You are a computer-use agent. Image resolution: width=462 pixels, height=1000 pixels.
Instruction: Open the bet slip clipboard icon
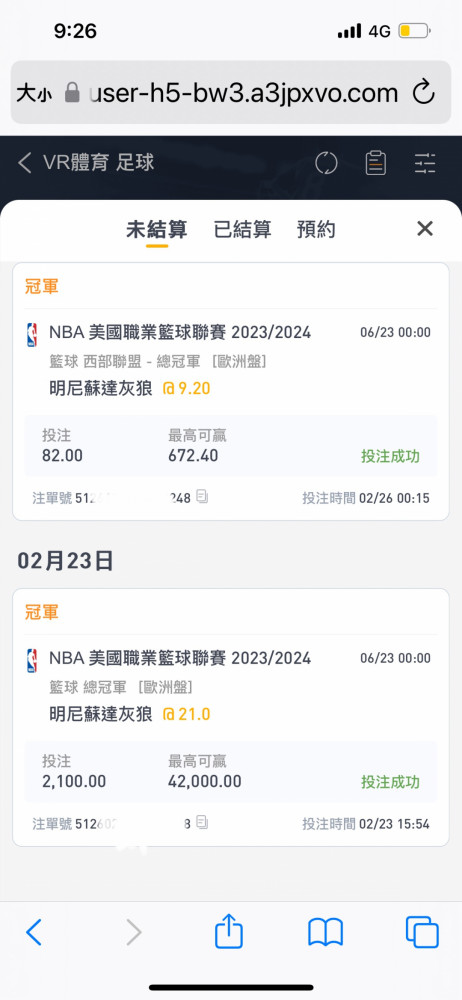point(376,163)
